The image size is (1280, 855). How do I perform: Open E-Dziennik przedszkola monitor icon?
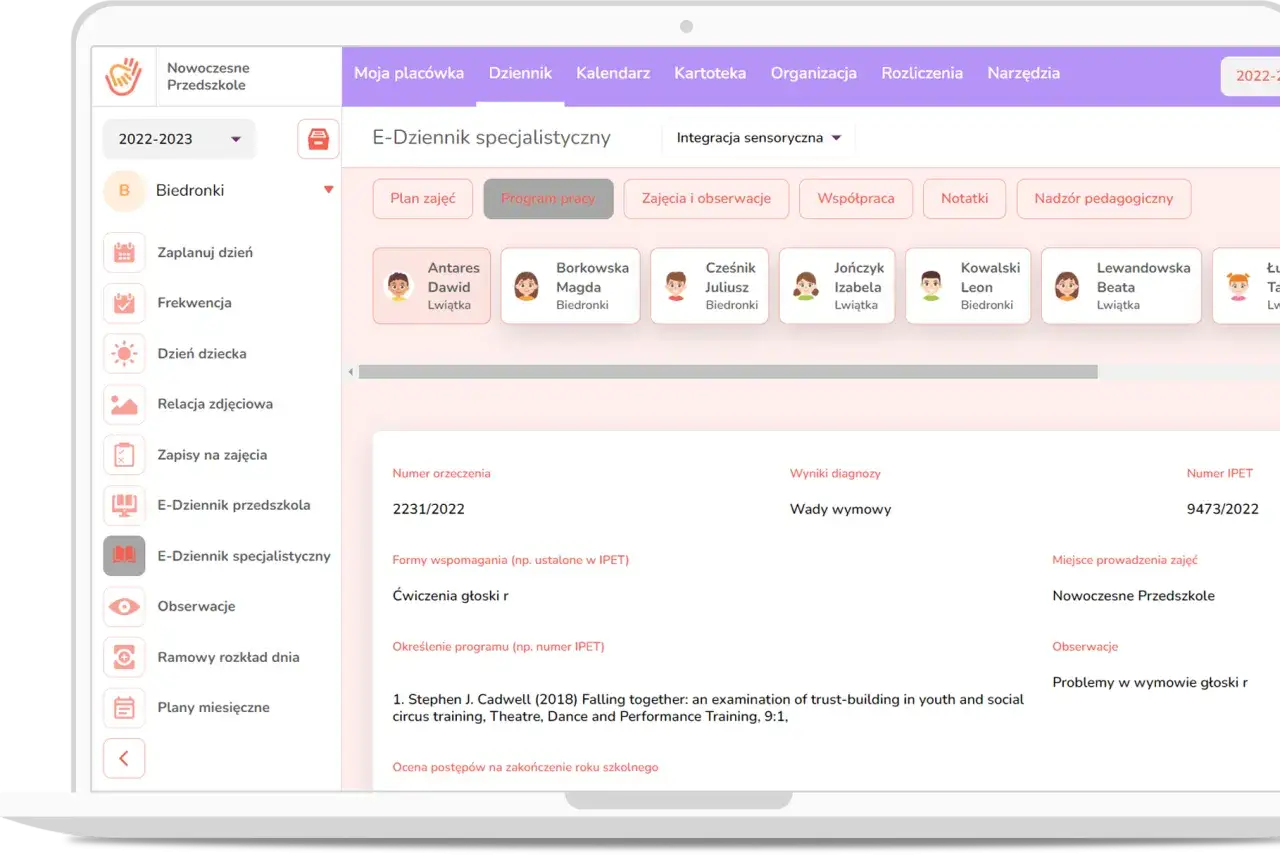pos(124,505)
